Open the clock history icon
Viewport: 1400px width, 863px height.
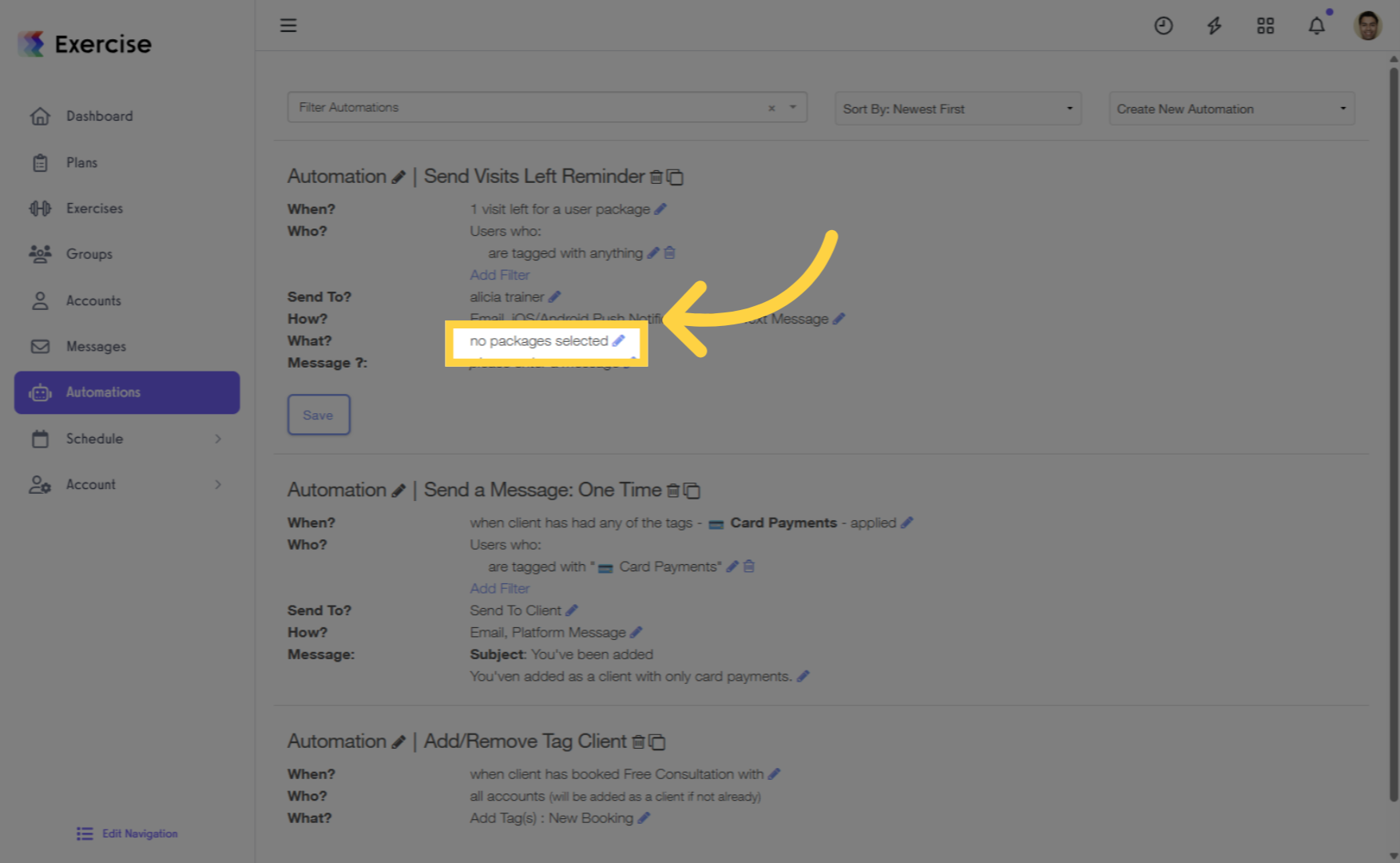pyautogui.click(x=1164, y=26)
